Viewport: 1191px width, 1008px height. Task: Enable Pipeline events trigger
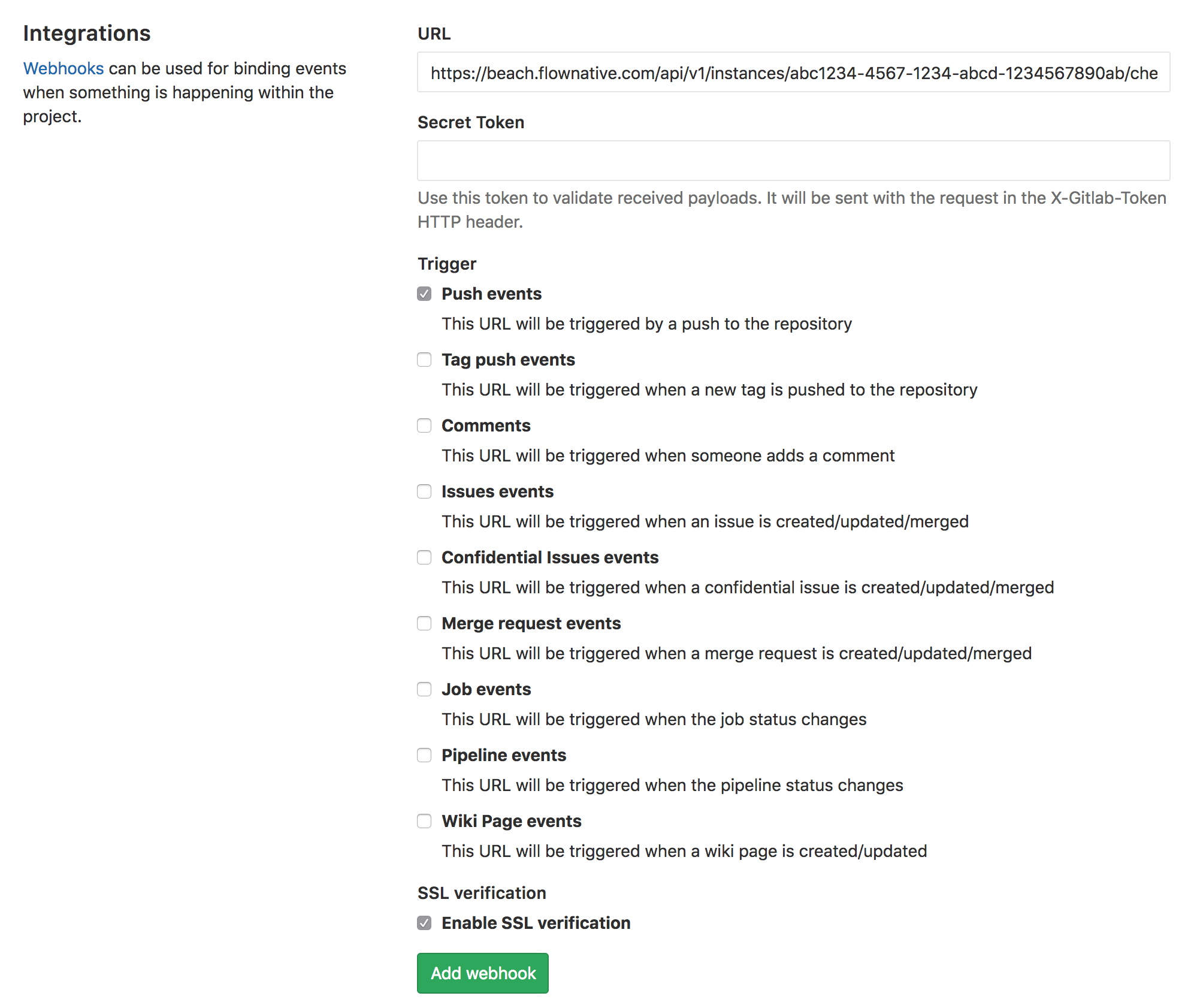[x=424, y=755]
